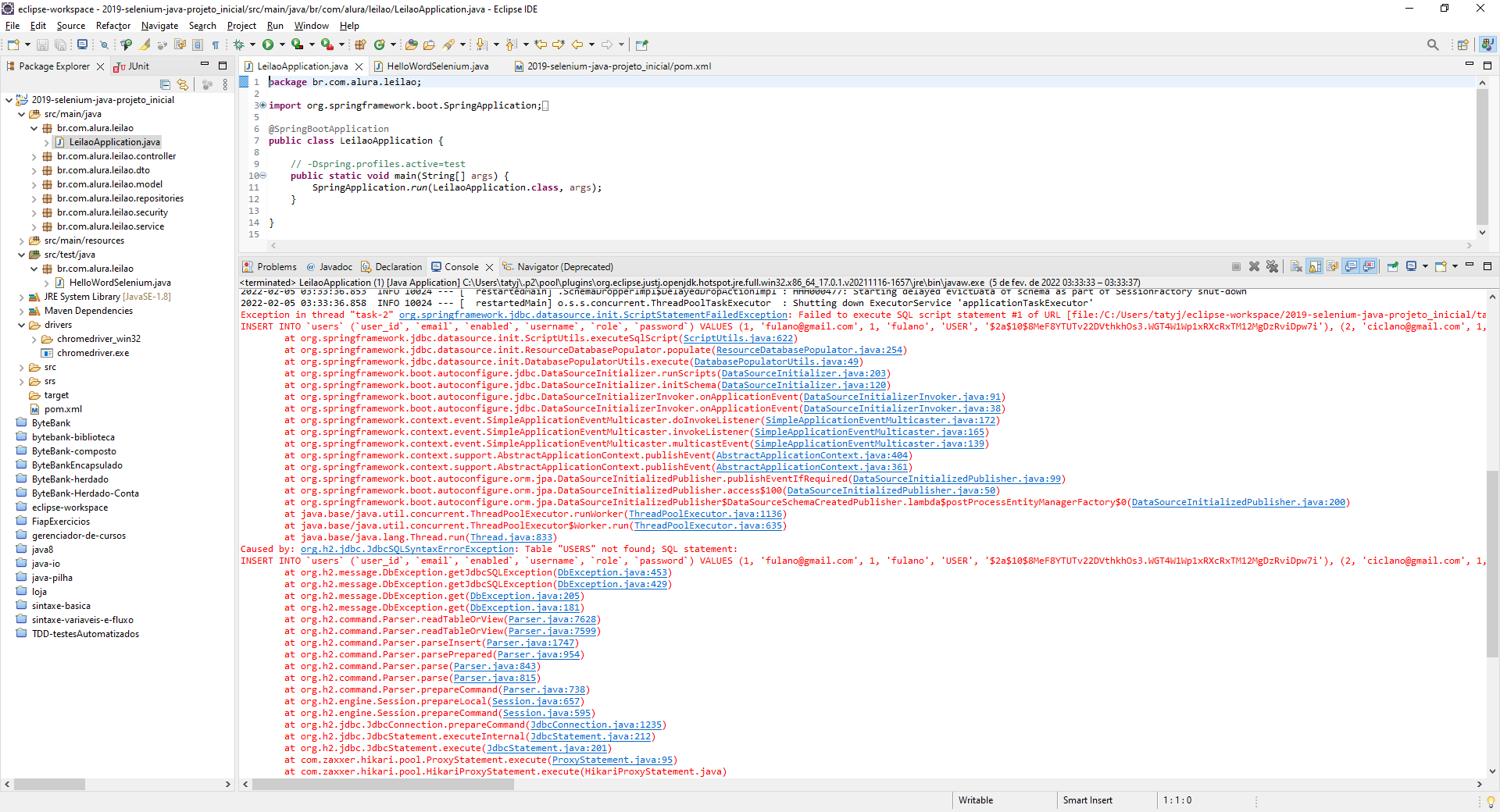Click the Back navigation arrow icon
The image size is (1500, 812).
pos(577,45)
